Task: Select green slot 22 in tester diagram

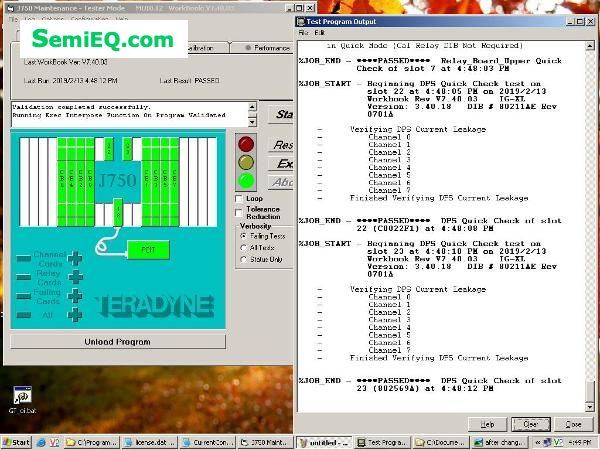Action: tap(109, 148)
